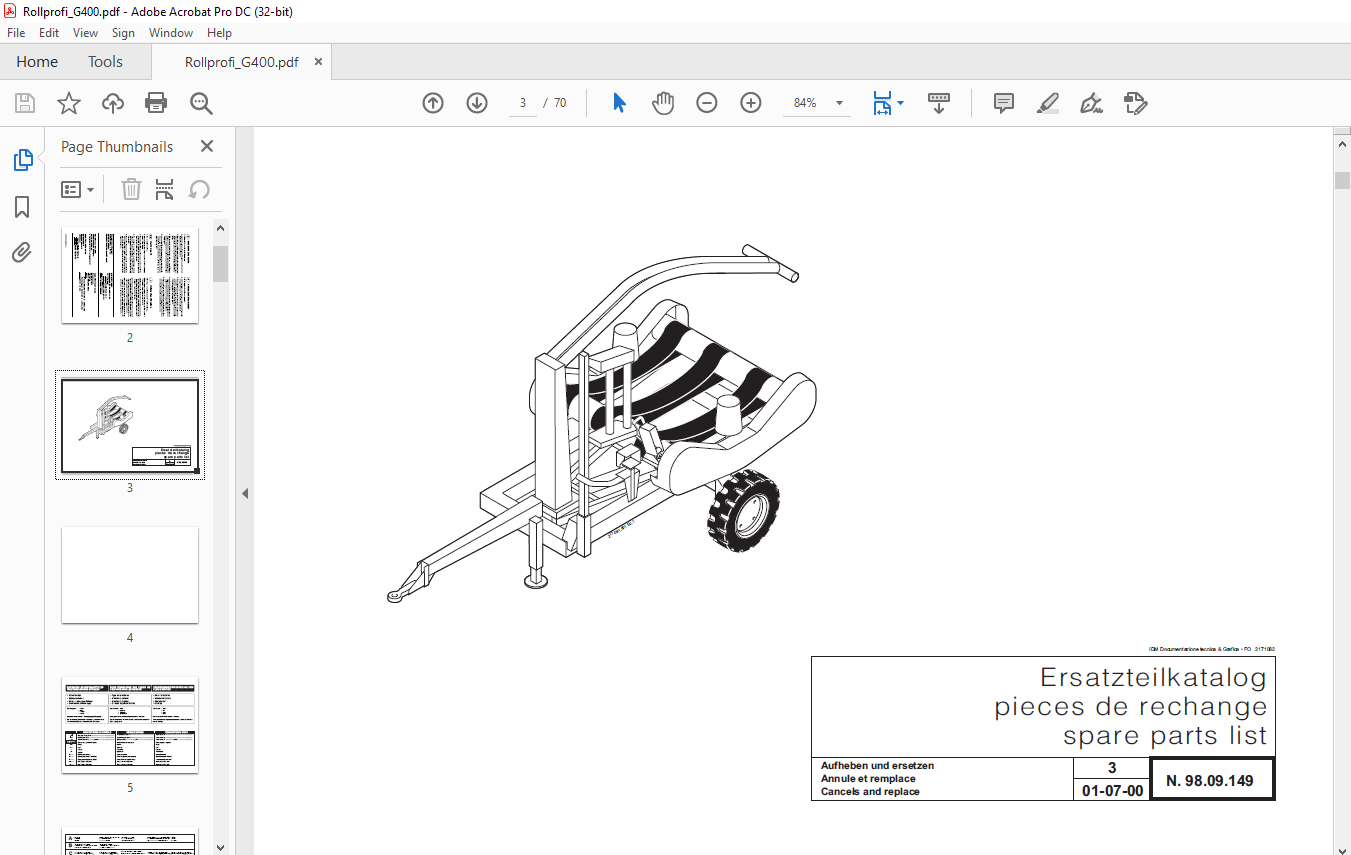
Task: Select blank page 4 thumbnail
Action: coord(130,576)
